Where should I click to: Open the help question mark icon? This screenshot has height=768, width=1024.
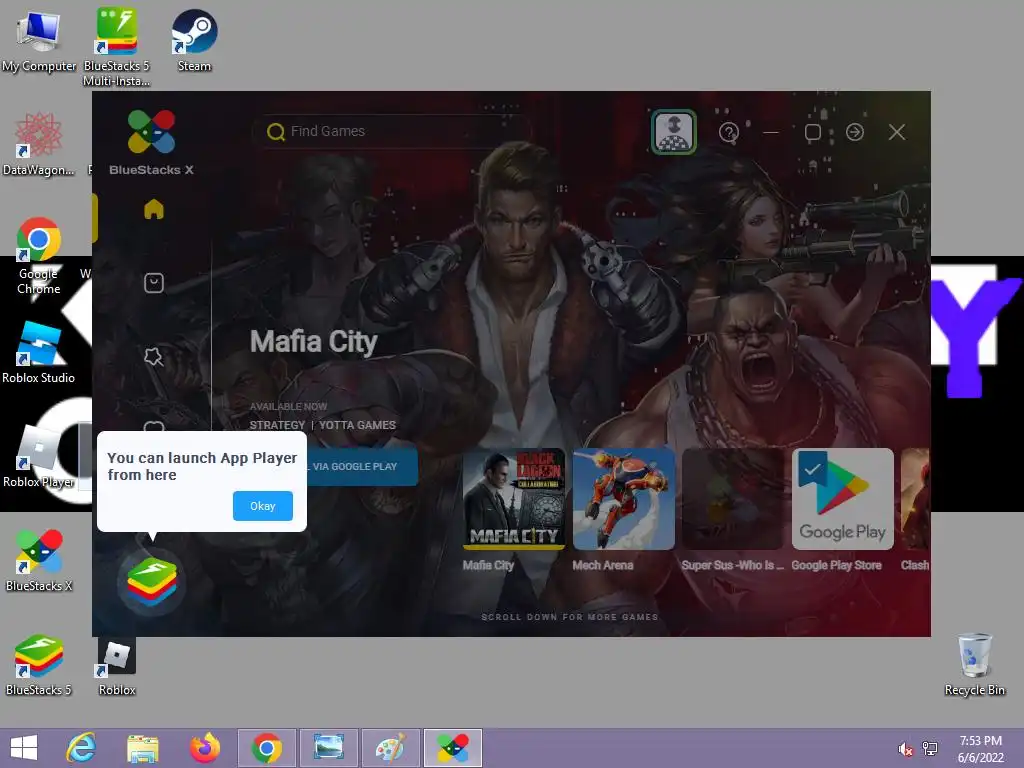coord(728,133)
